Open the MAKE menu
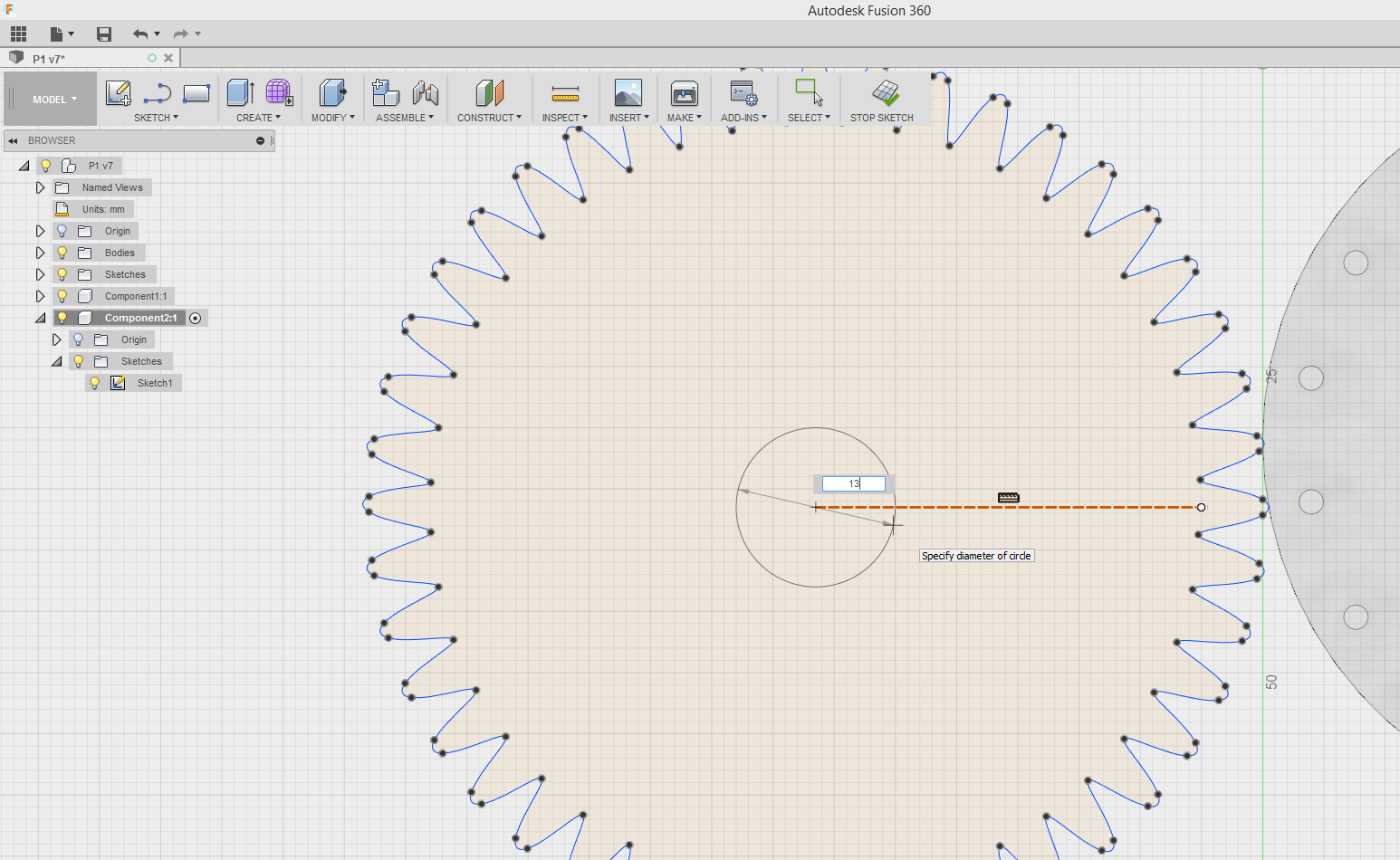 click(685, 118)
